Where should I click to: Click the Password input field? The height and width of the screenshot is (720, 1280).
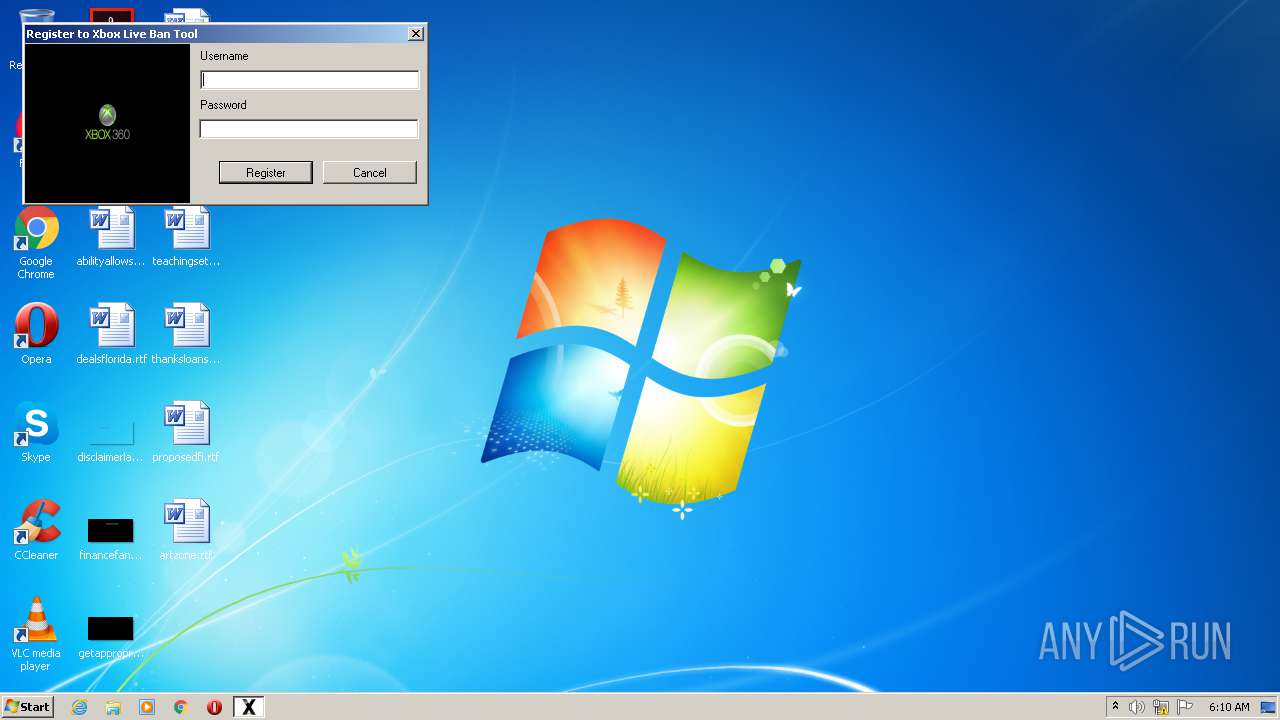click(309, 129)
